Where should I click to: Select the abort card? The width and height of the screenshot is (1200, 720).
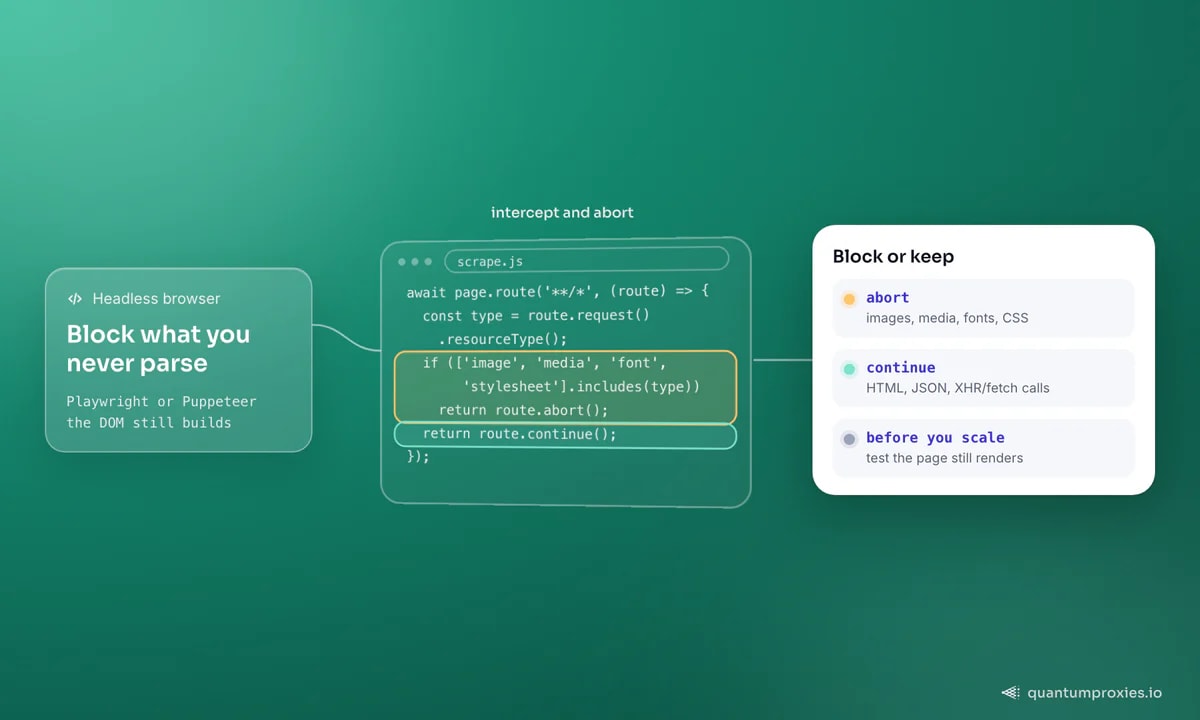(984, 308)
